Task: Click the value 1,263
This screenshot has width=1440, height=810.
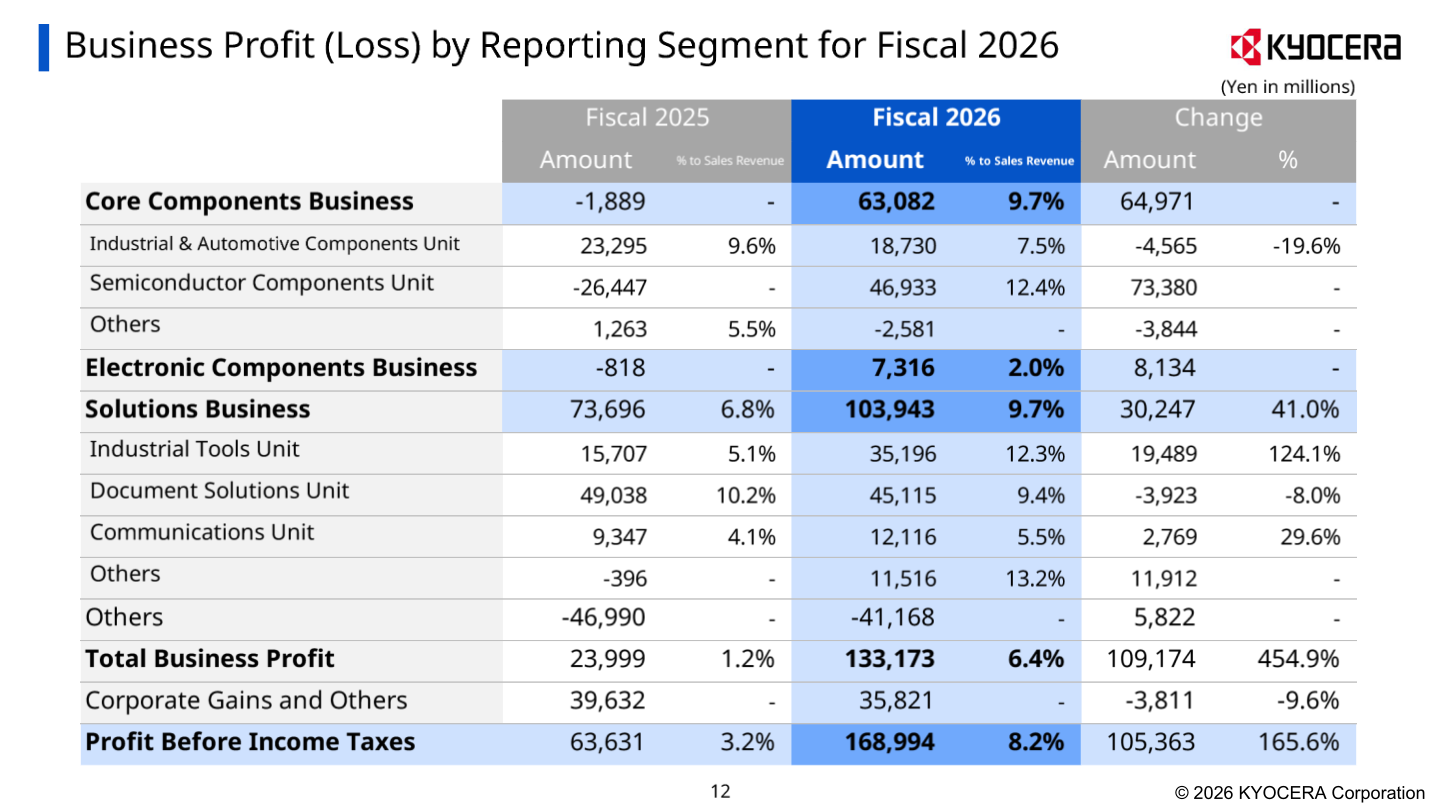Action: coord(618,329)
